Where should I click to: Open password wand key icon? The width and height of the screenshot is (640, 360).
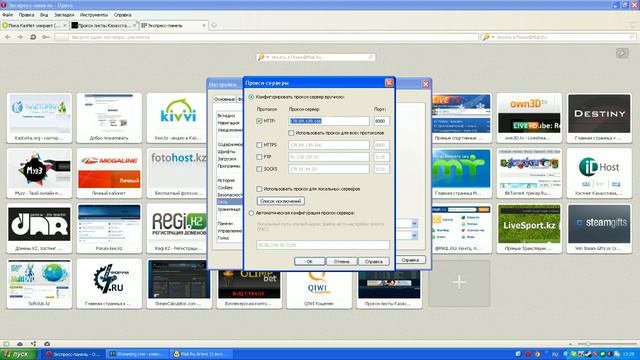pyautogui.click(x=46, y=37)
